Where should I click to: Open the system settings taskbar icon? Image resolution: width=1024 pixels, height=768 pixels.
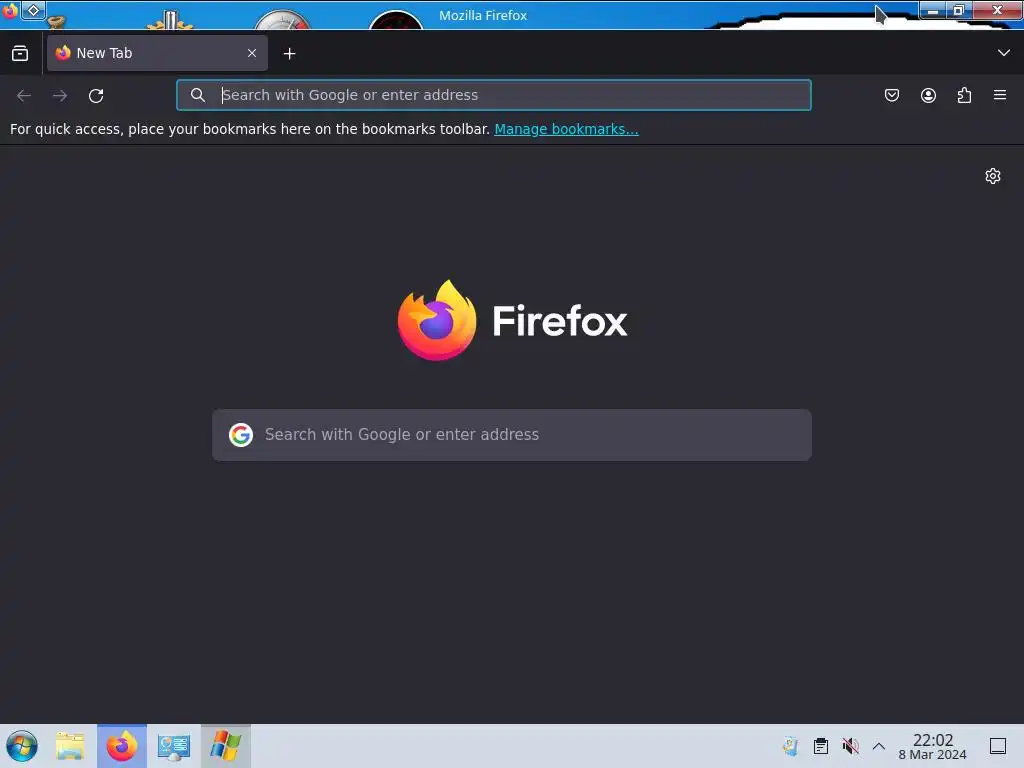pyautogui.click(x=174, y=746)
